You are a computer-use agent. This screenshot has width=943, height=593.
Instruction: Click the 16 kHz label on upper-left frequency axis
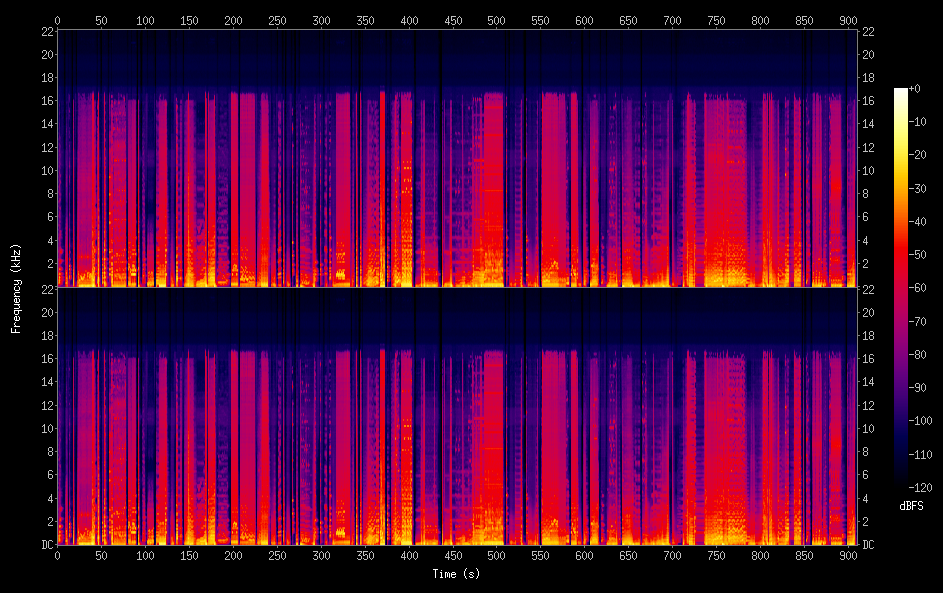coord(44,100)
